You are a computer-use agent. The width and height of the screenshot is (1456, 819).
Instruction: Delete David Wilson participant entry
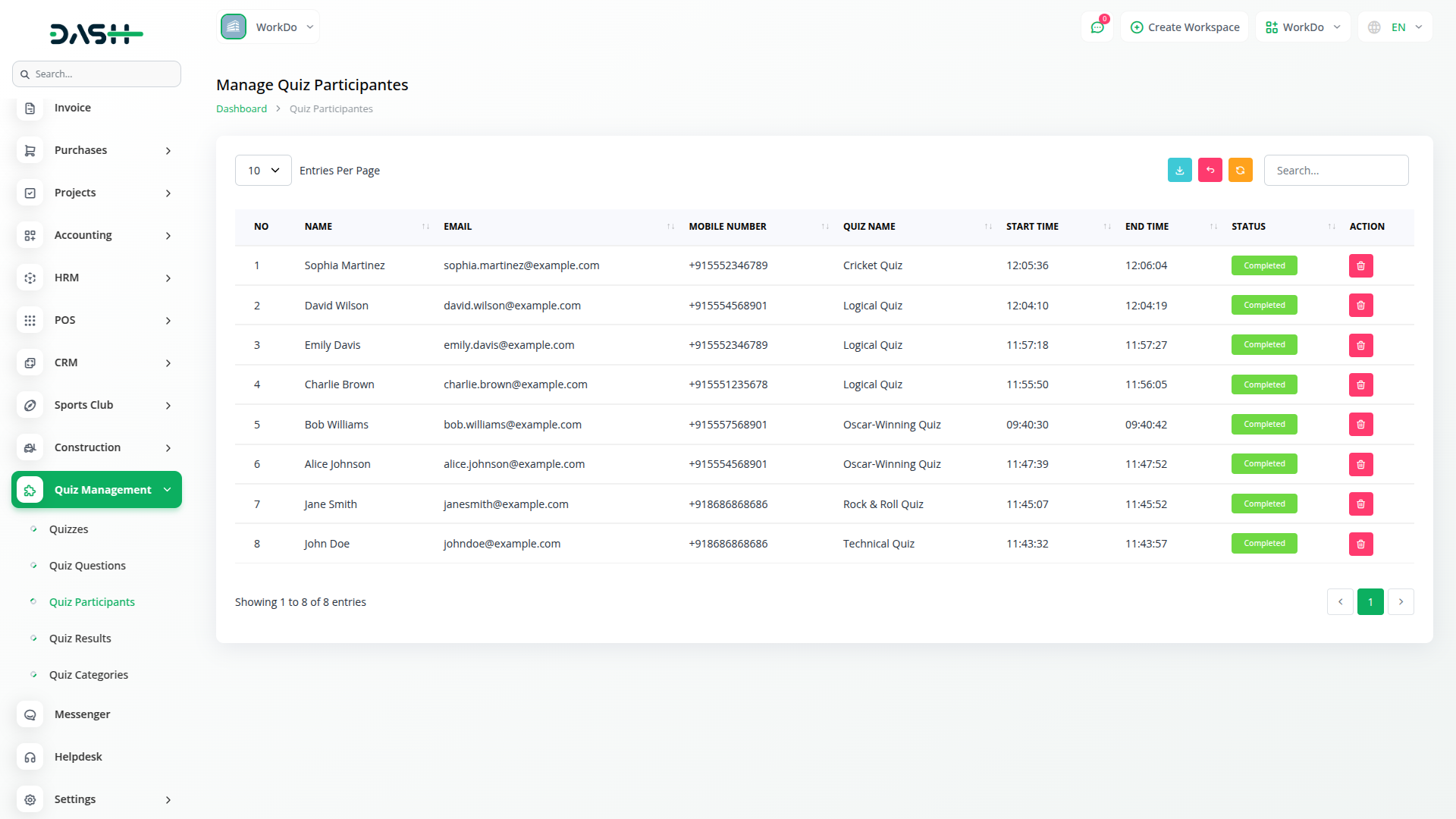coord(1360,306)
